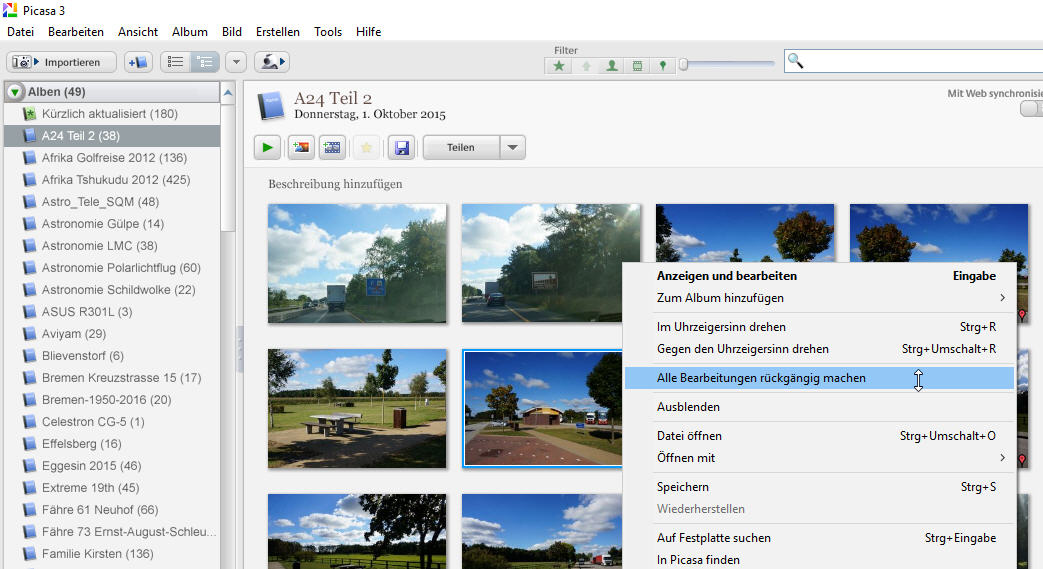Image resolution: width=1043 pixels, height=569 pixels.
Task: Click the Teilen button
Action: pyautogui.click(x=460, y=148)
